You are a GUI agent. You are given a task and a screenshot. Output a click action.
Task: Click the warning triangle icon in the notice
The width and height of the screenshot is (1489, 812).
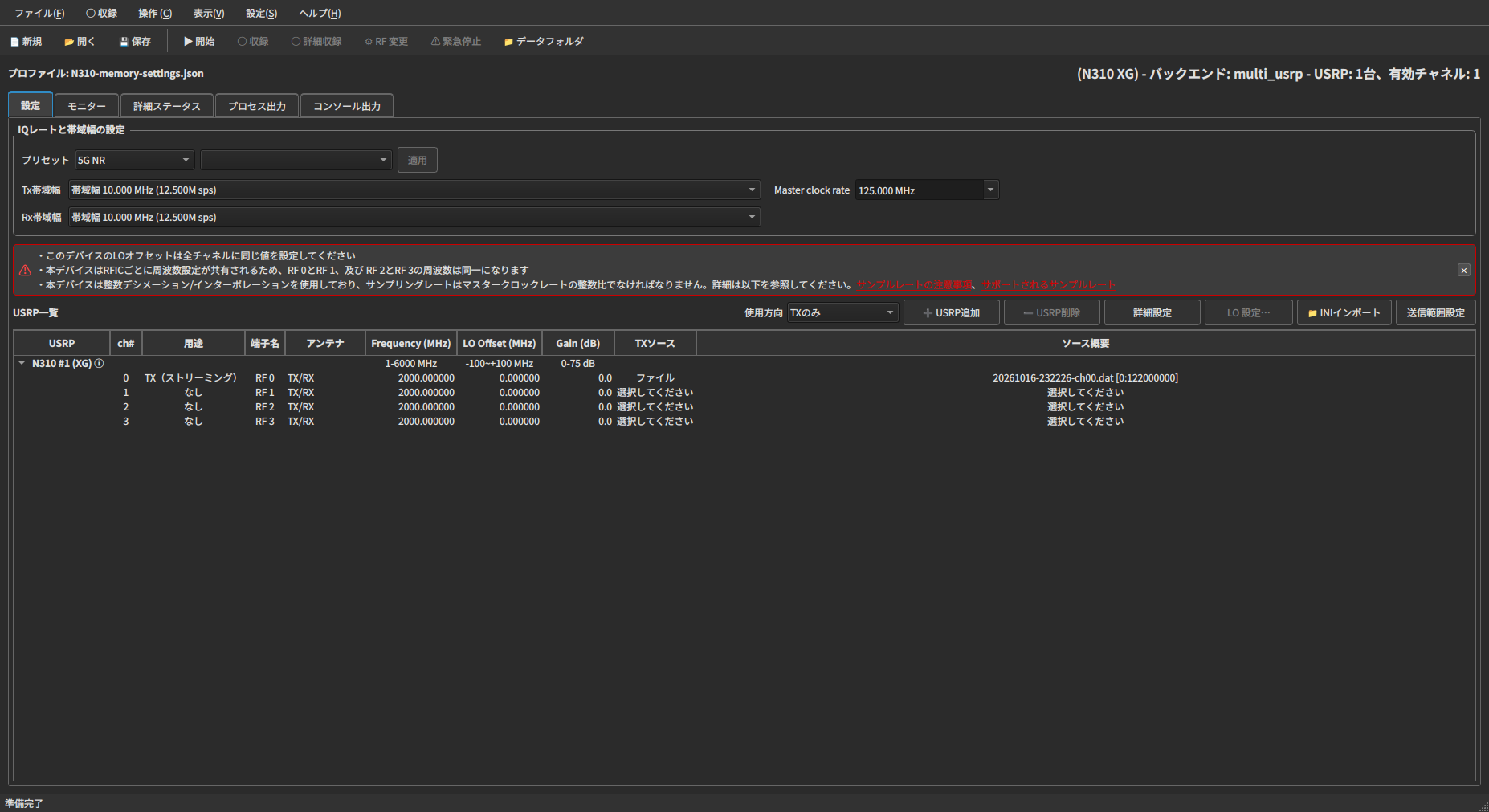(x=26, y=271)
